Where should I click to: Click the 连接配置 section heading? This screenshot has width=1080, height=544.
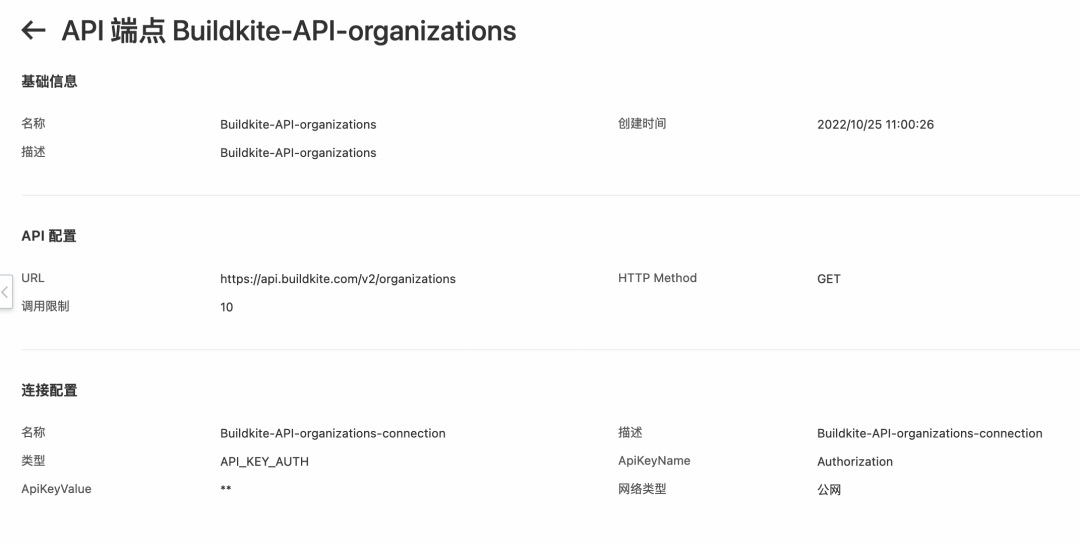click(49, 390)
